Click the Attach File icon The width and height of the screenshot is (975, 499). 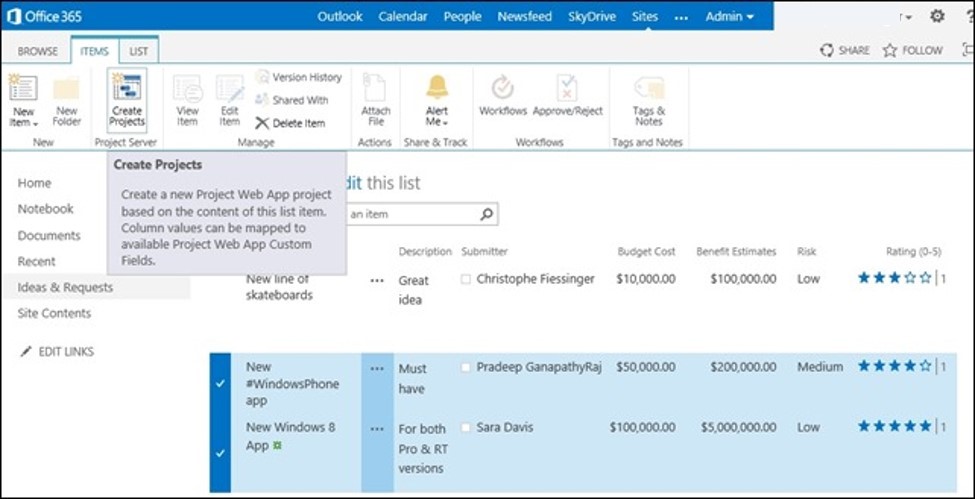(375, 88)
